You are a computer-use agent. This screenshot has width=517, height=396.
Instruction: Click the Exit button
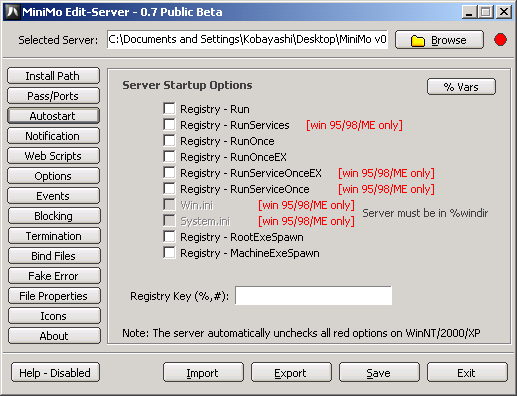coord(467,372)
